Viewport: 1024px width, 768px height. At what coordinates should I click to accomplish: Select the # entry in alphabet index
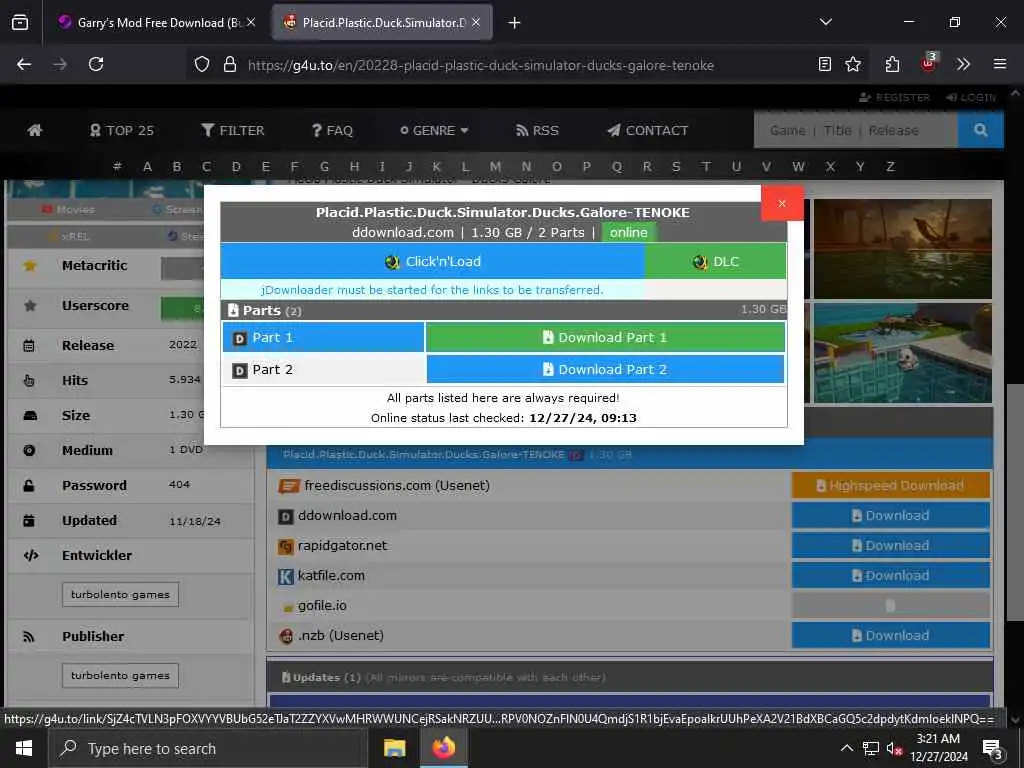pyautogui.click(x=117, y=167)
